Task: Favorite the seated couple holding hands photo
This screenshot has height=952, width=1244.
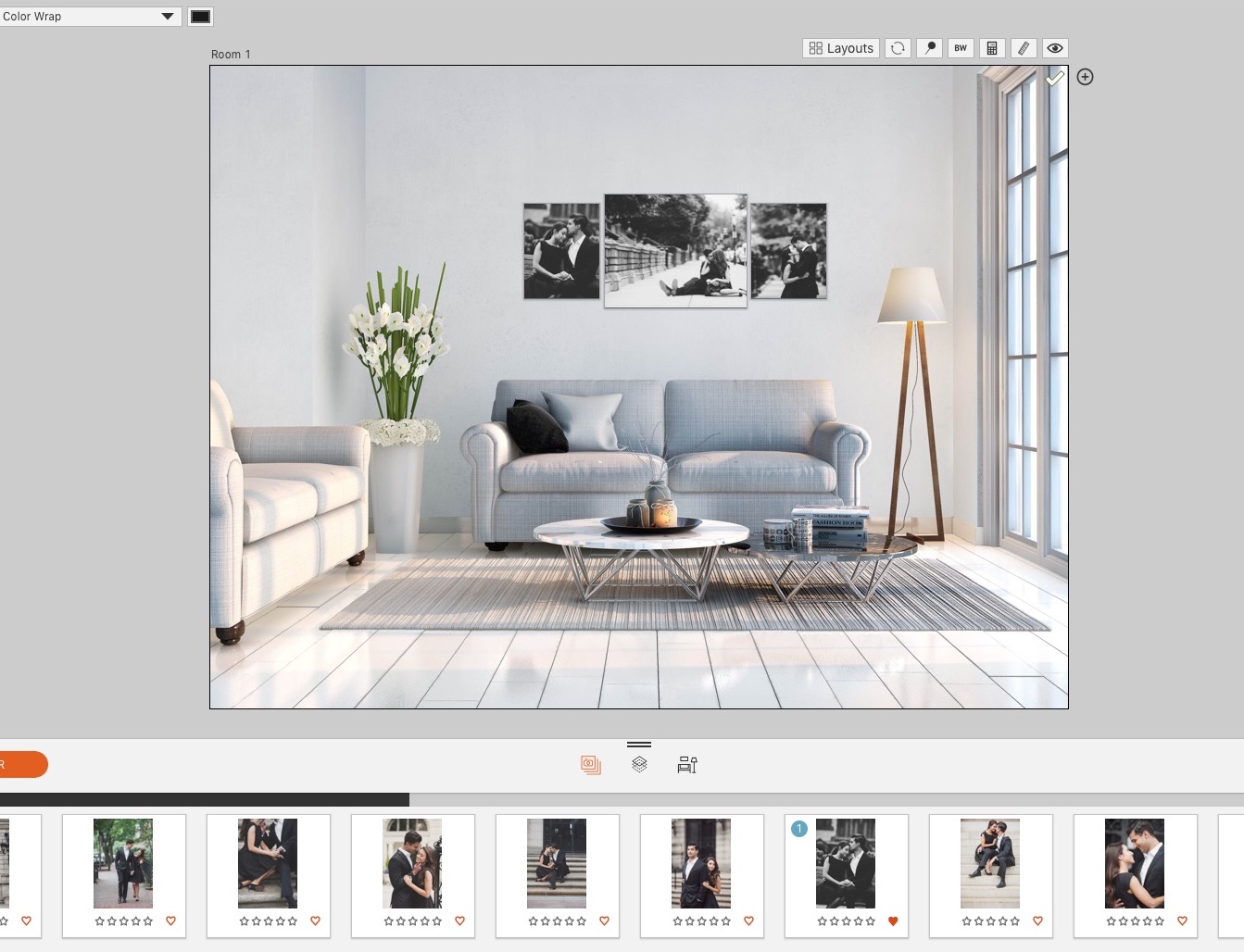Action: 315,921
